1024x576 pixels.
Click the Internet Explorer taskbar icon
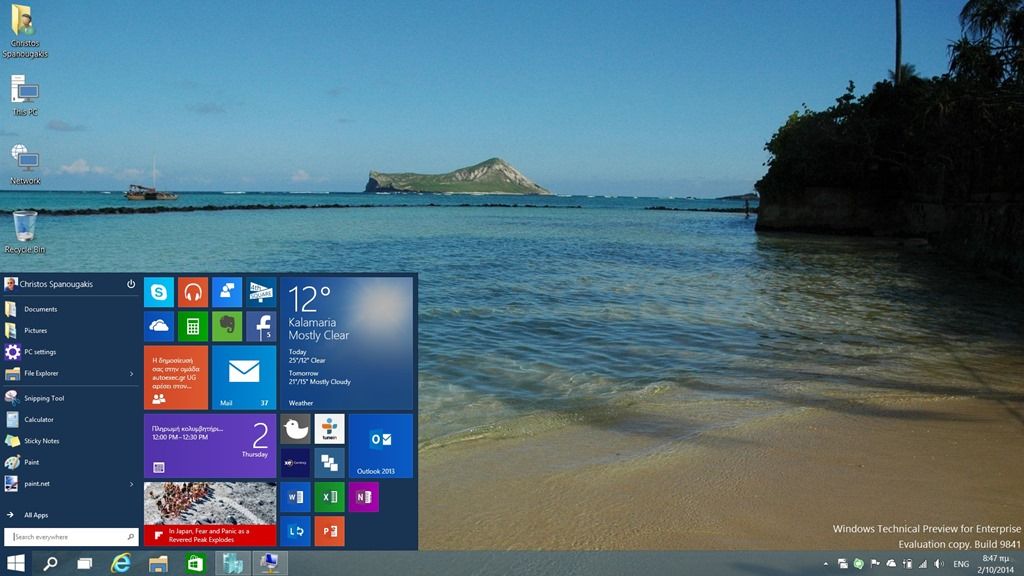click(121, 563)
